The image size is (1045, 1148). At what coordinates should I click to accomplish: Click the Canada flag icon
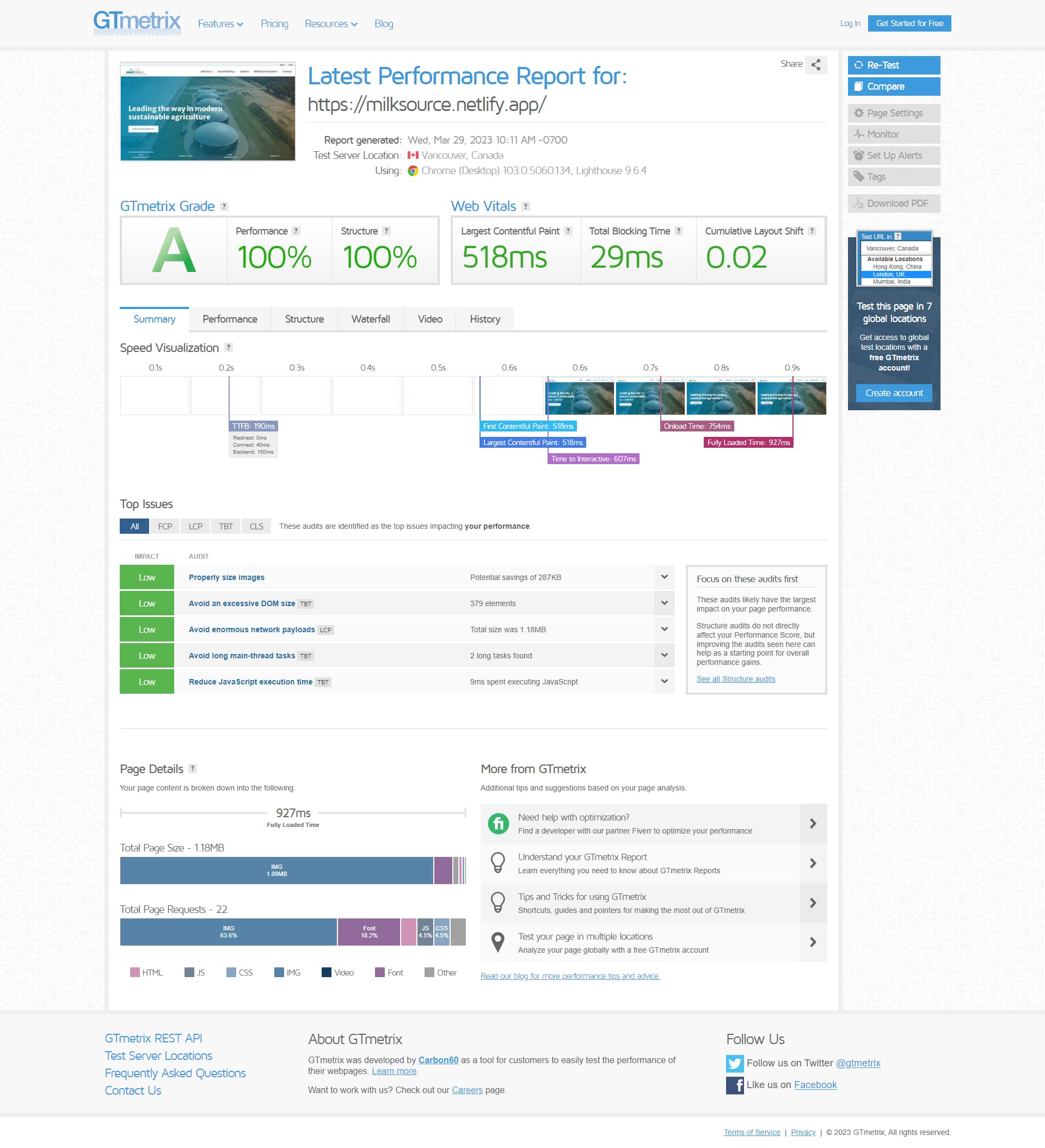click(x=413, y=156)
